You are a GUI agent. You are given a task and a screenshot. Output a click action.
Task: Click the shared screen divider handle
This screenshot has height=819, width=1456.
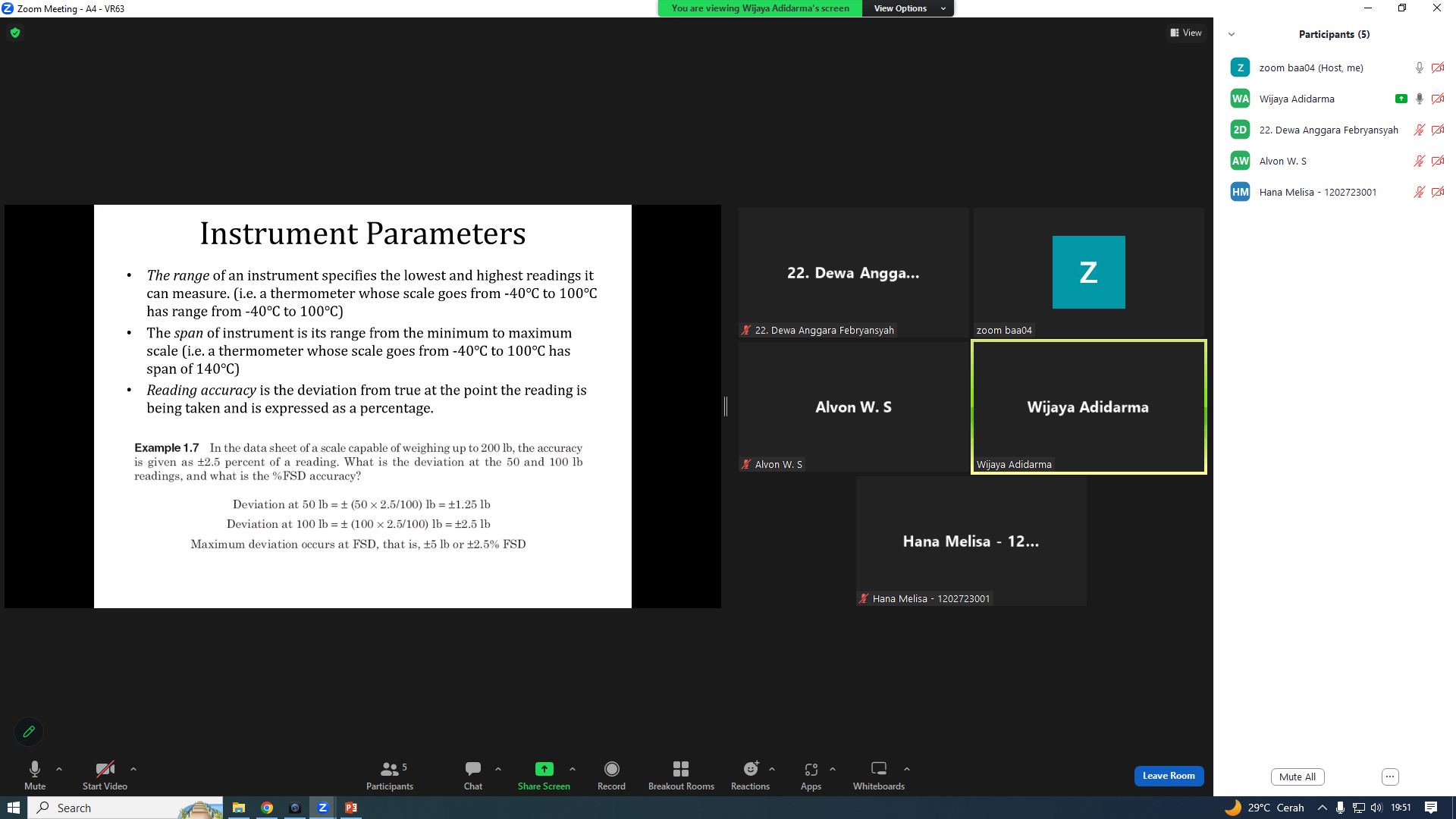[726, 406]
